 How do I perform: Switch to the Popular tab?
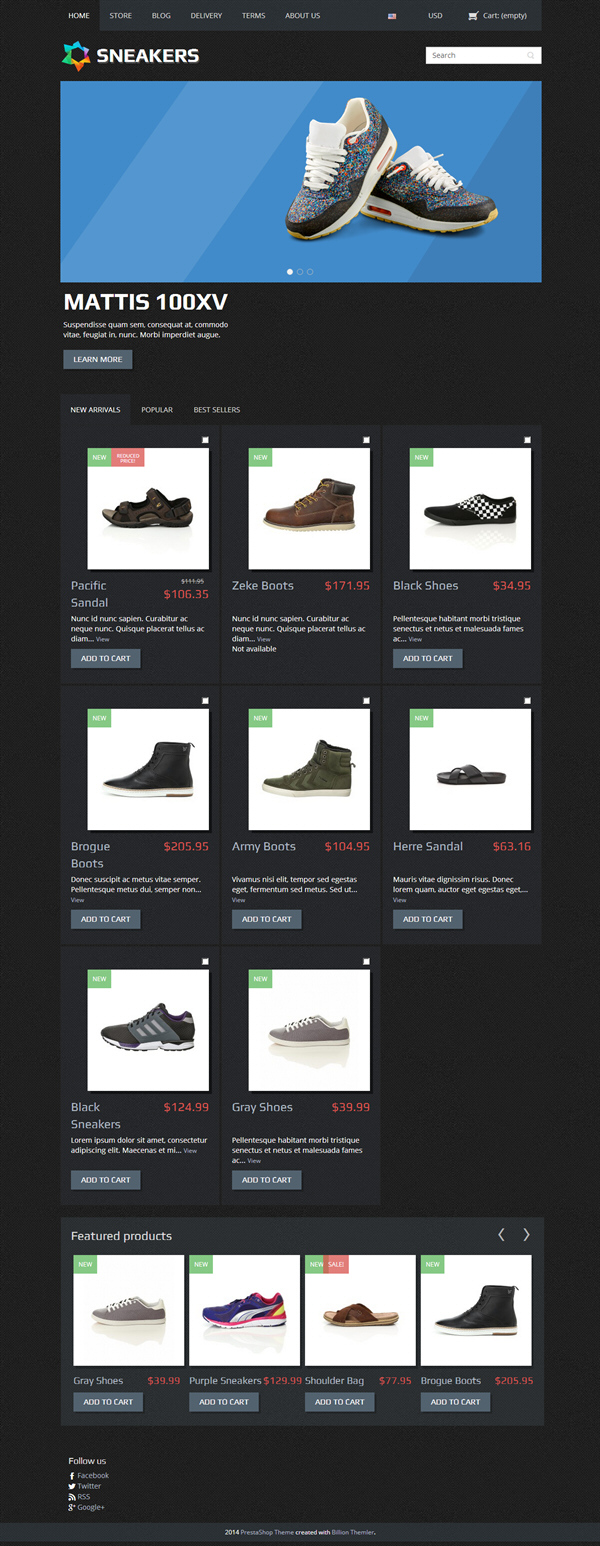(x=157, y=410)
